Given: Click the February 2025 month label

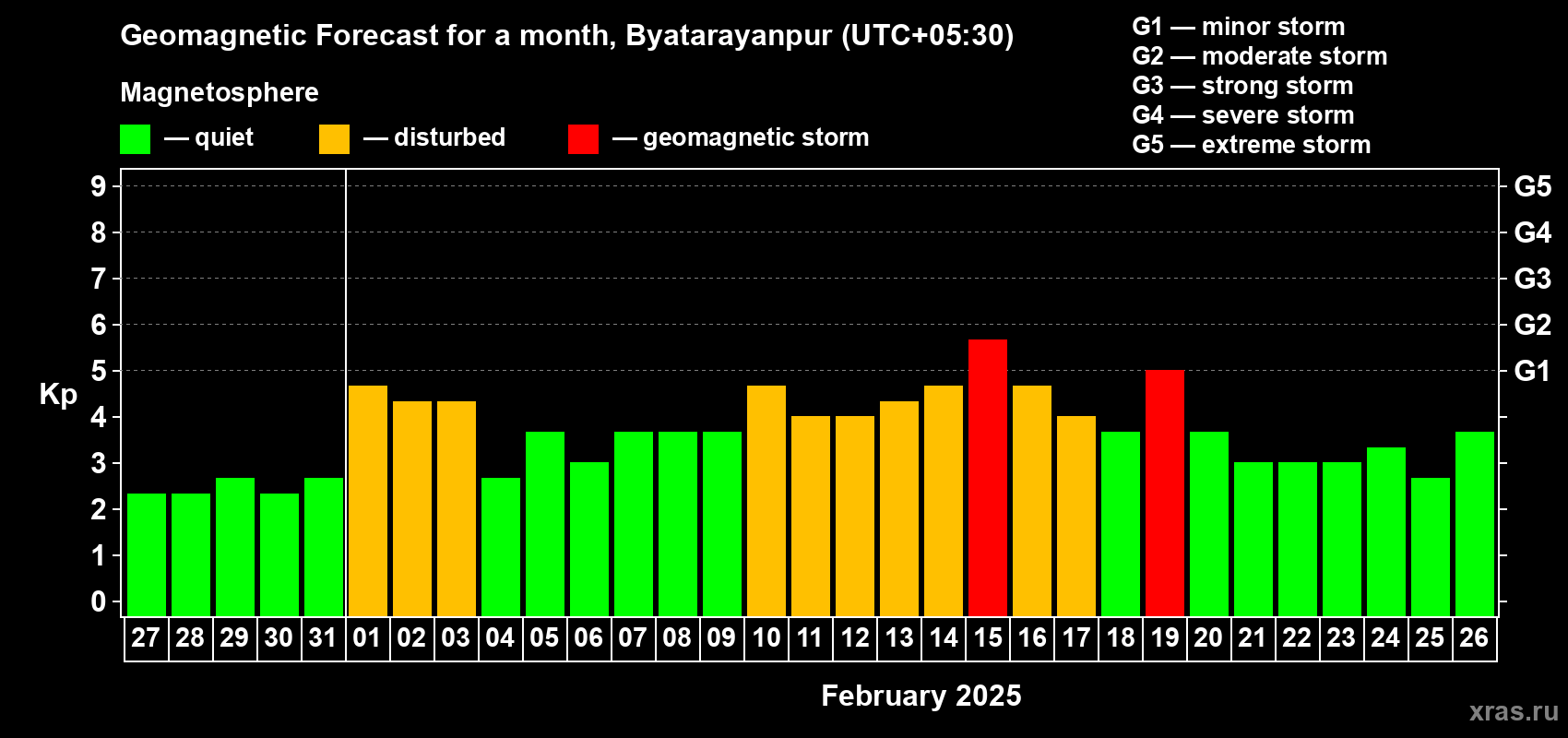Looking at the screenshot, I should pos(921,696).
